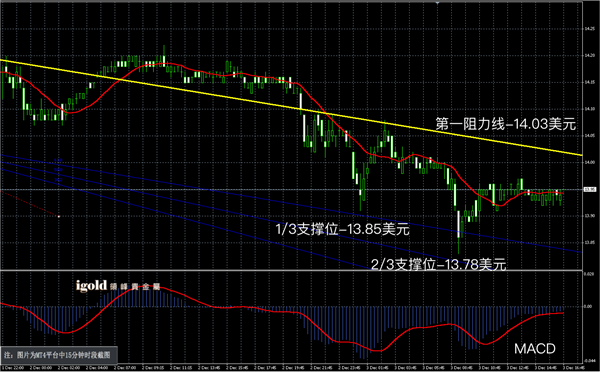Click the 第一阻力线–14.03美元 resistance label
The image size is (600, 372).
(505, 124)
